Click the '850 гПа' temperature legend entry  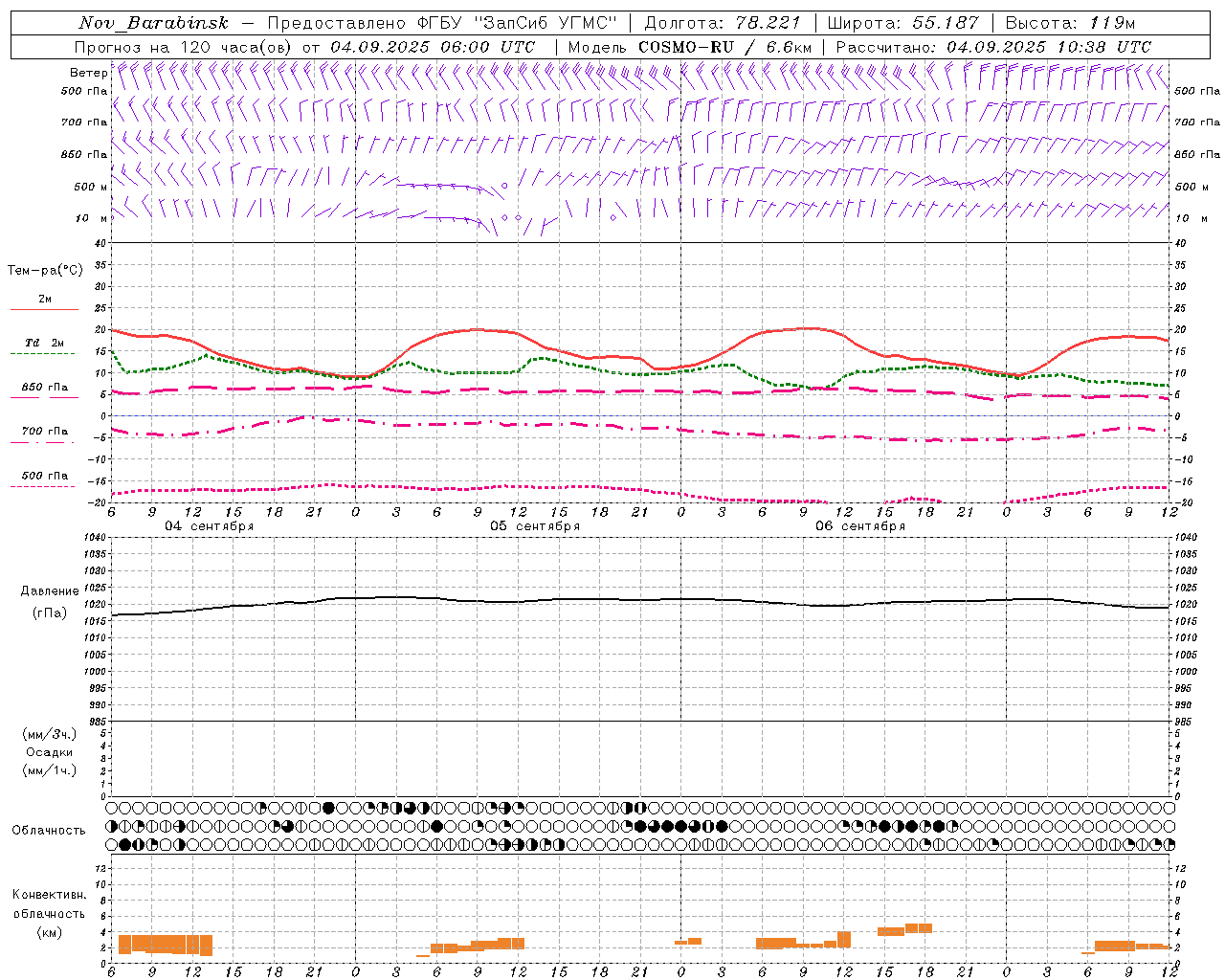(44, 388)
